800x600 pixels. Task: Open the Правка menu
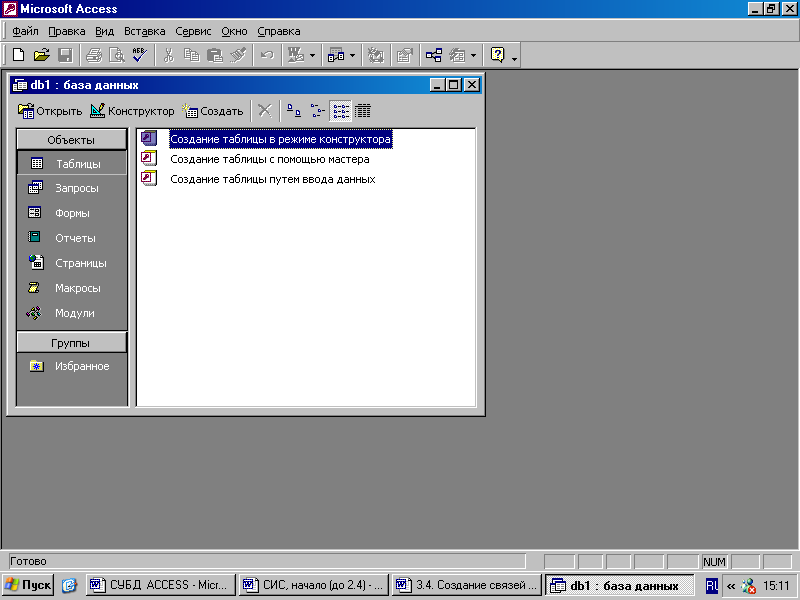67,31
